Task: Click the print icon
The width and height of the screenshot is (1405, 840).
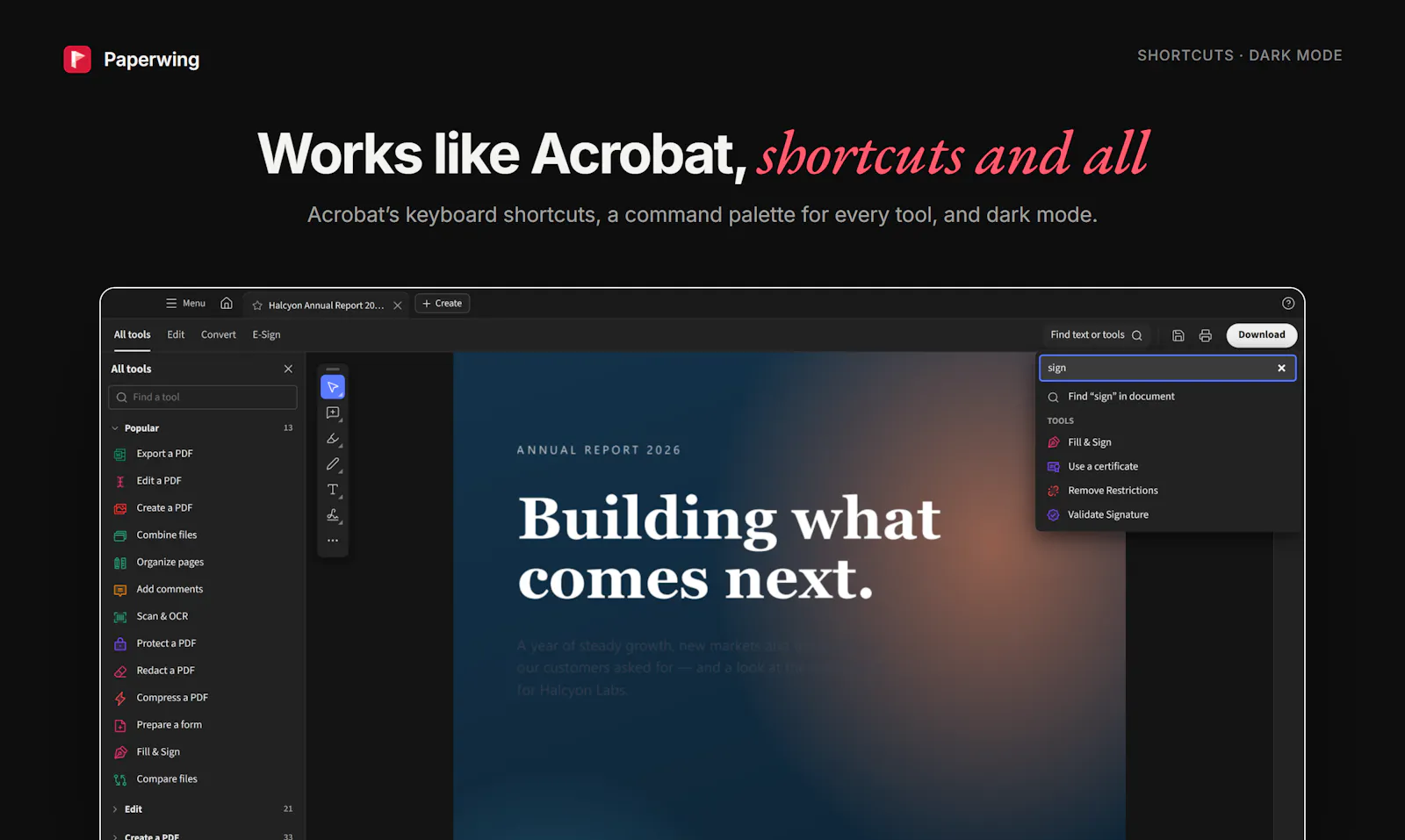Action: pos(1206,335)
